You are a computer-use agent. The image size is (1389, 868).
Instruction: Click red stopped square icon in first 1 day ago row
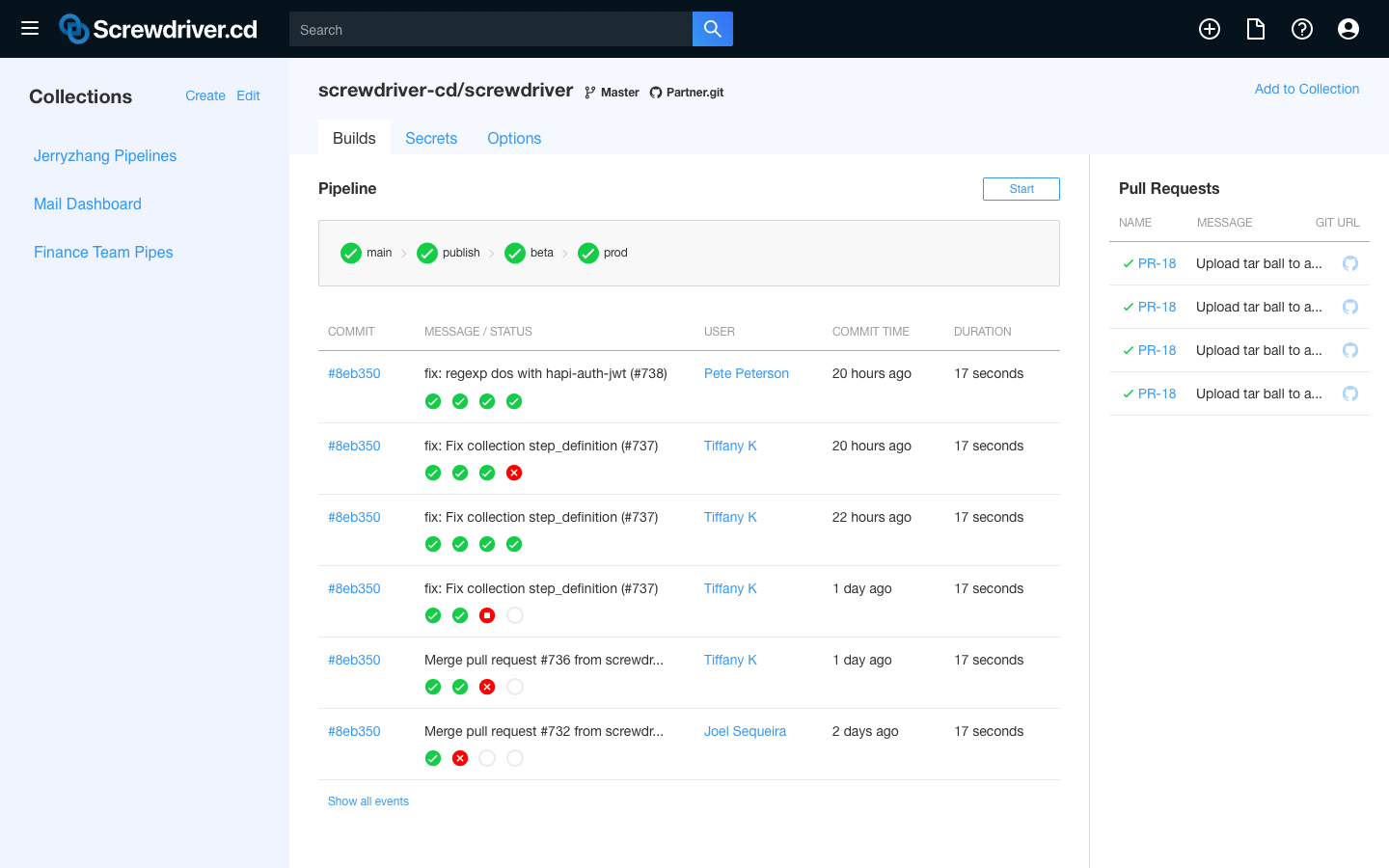click(x=487, y=615)
